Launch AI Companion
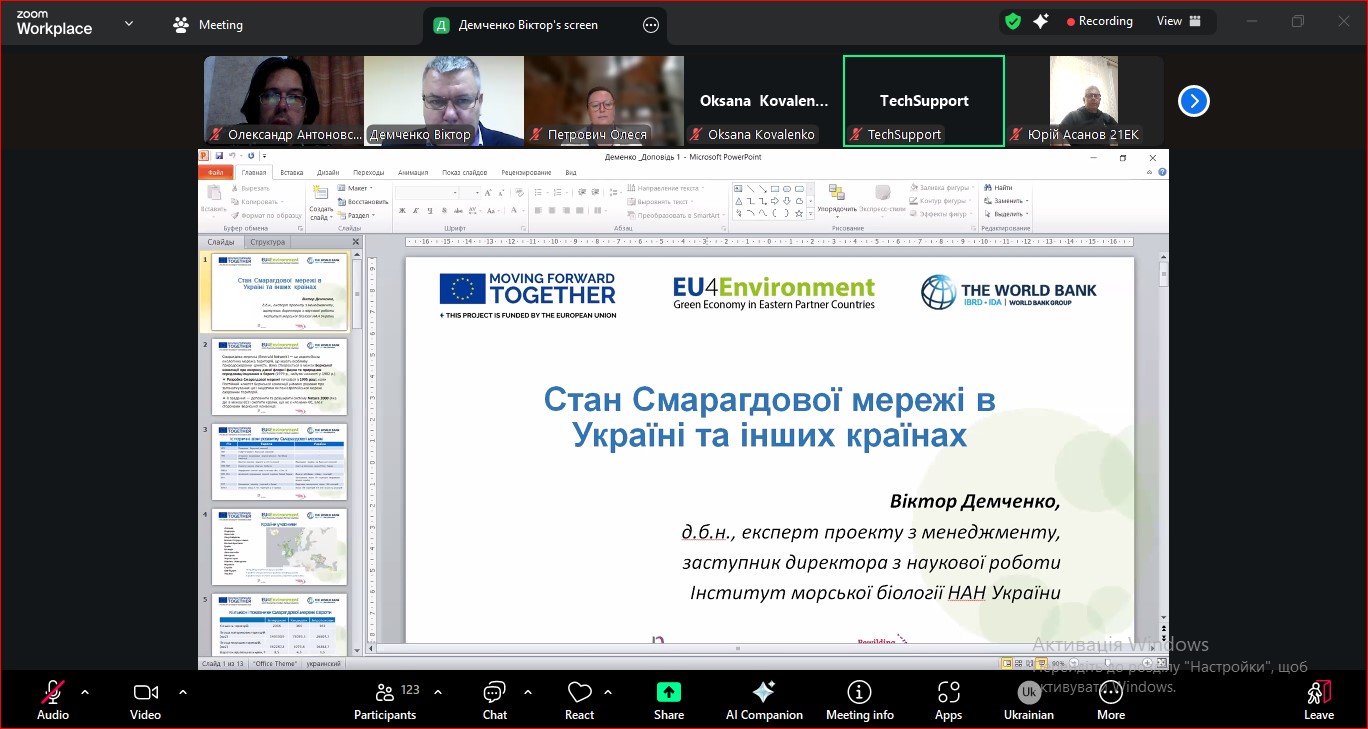 (764, 699)
